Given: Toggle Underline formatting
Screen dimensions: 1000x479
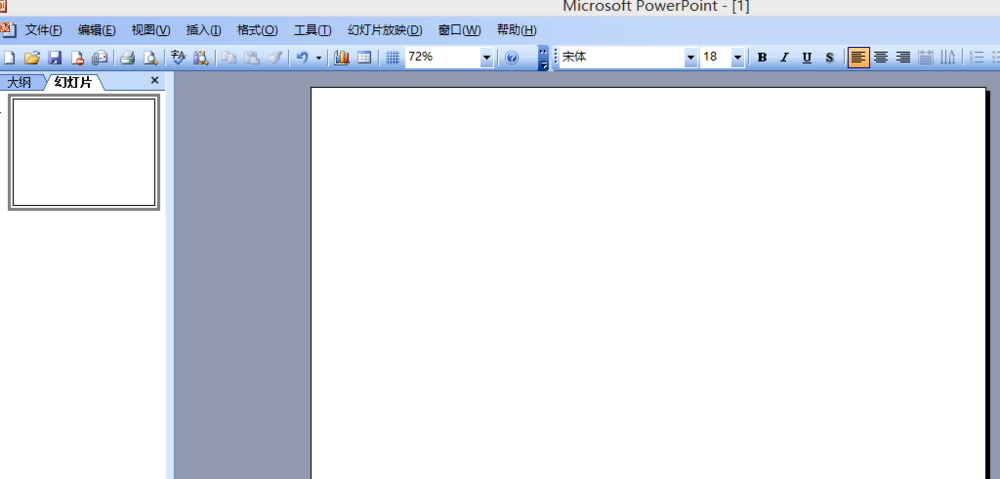Looking at the screenshot, I should click(807, 58).
